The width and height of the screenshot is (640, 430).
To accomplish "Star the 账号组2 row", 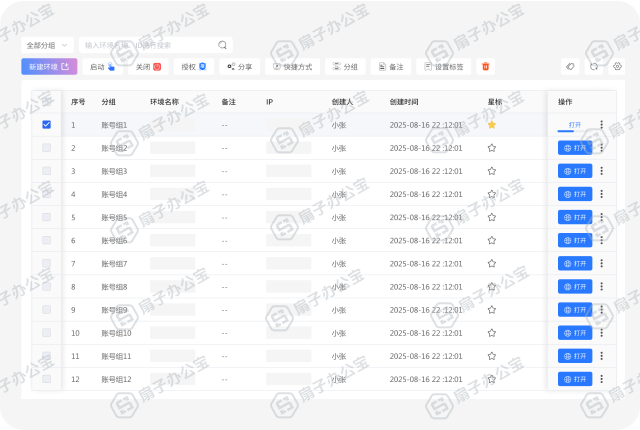I will (x=492, y=148).
